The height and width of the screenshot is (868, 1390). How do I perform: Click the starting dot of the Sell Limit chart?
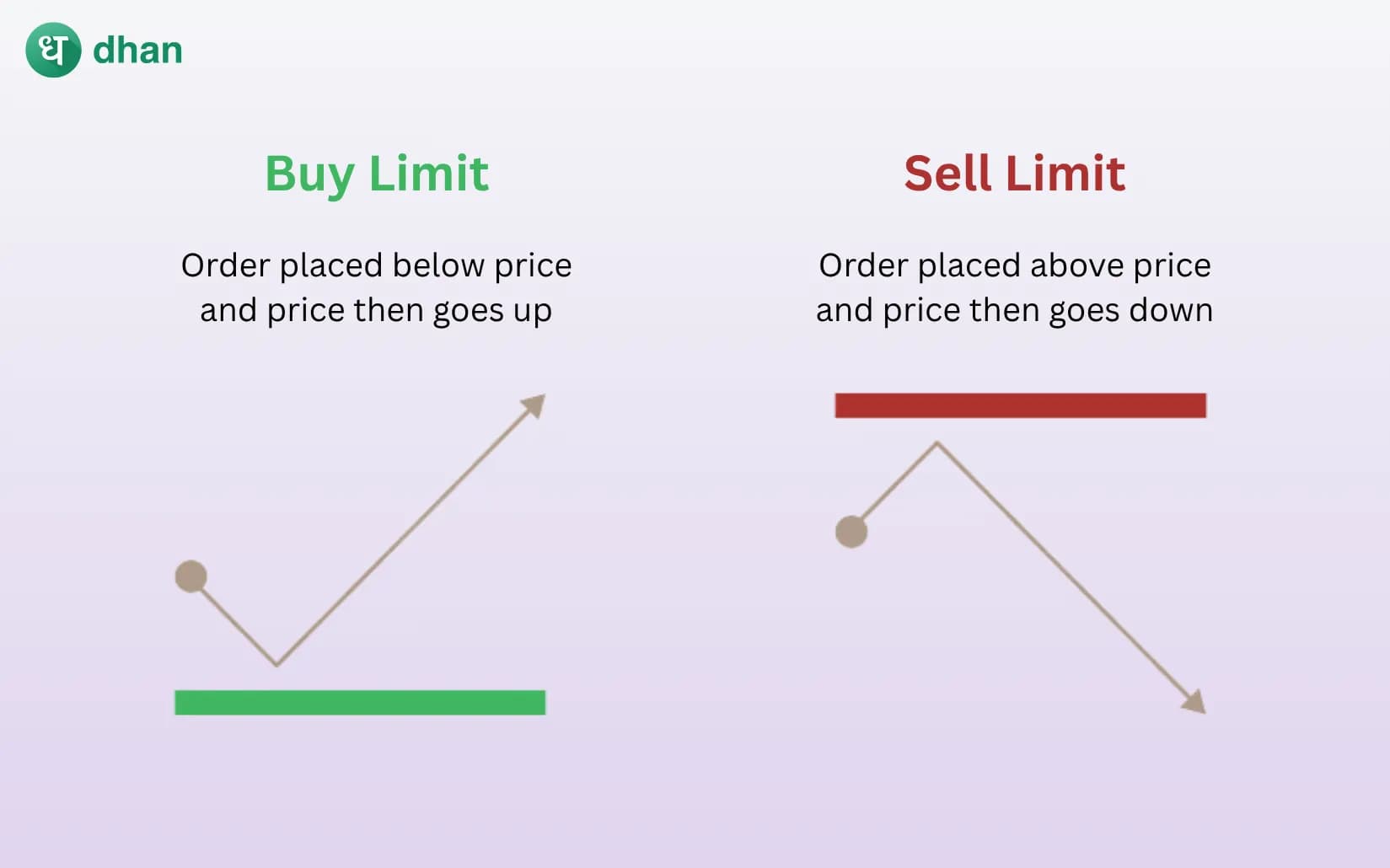[x=851, y=532]
